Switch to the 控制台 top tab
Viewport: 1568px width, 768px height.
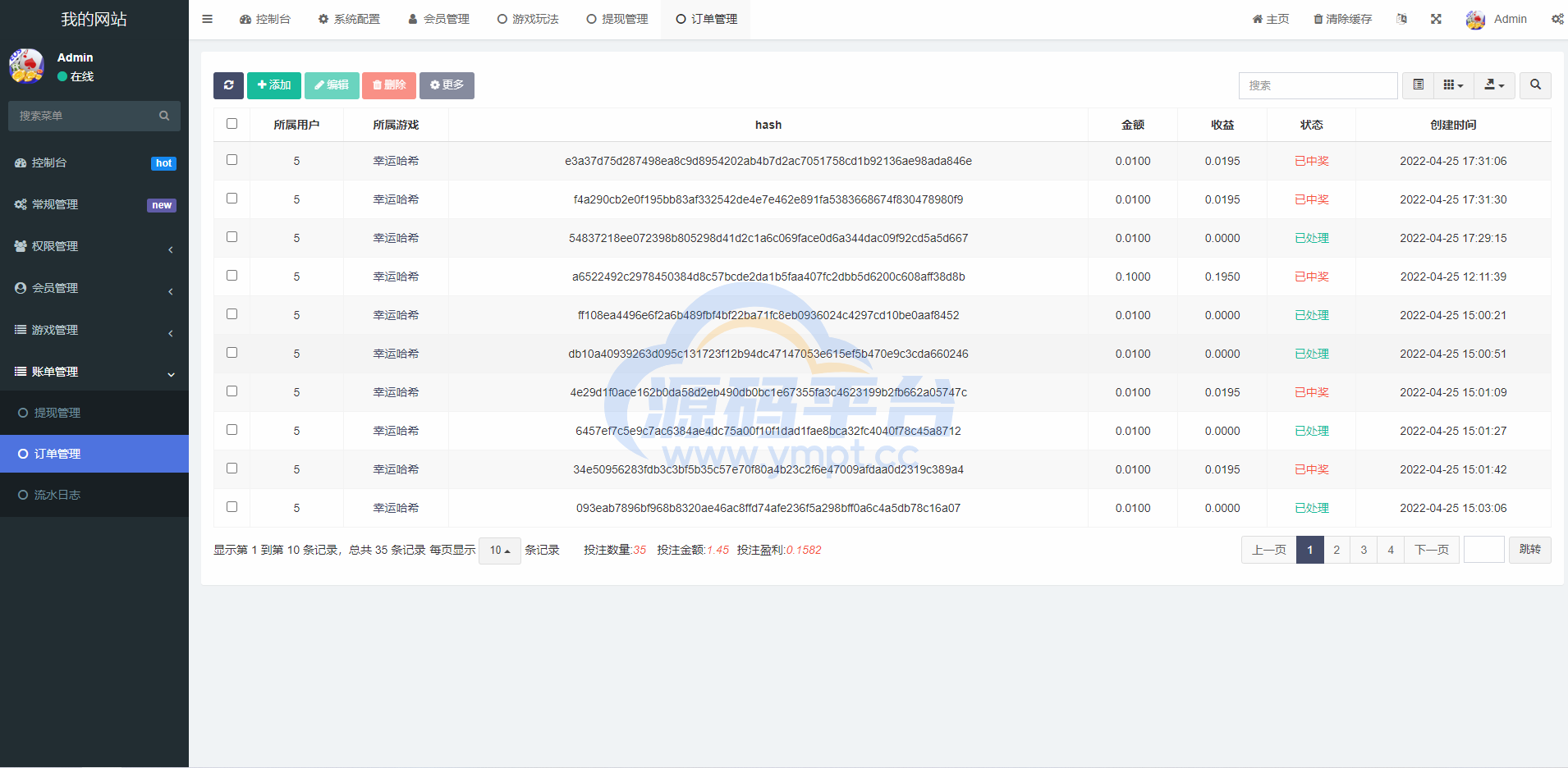[264, 19]
